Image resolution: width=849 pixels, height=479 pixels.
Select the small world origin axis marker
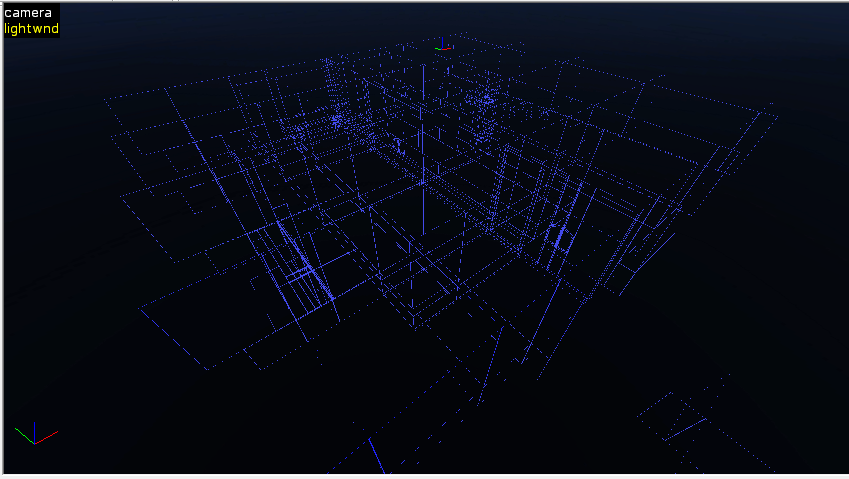442,45
